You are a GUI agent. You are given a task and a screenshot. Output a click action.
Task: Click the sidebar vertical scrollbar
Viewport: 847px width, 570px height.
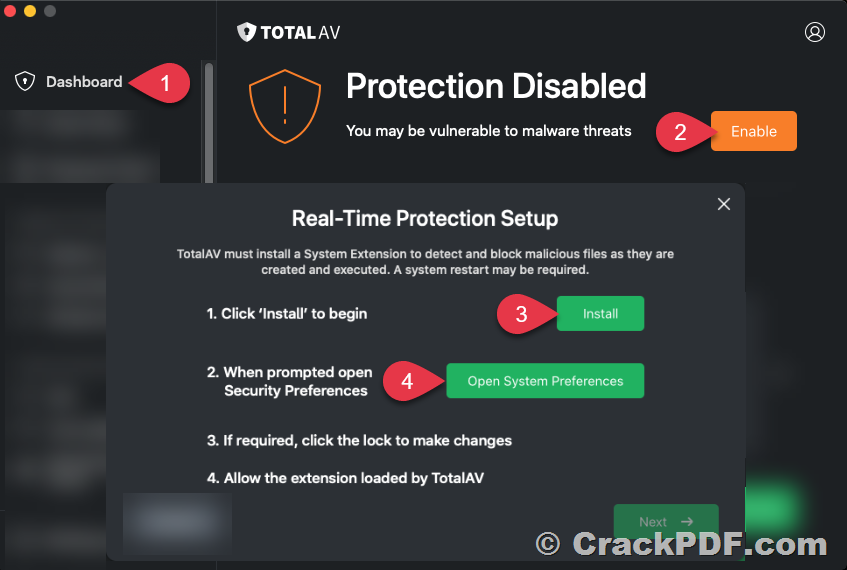coord(209,120)
